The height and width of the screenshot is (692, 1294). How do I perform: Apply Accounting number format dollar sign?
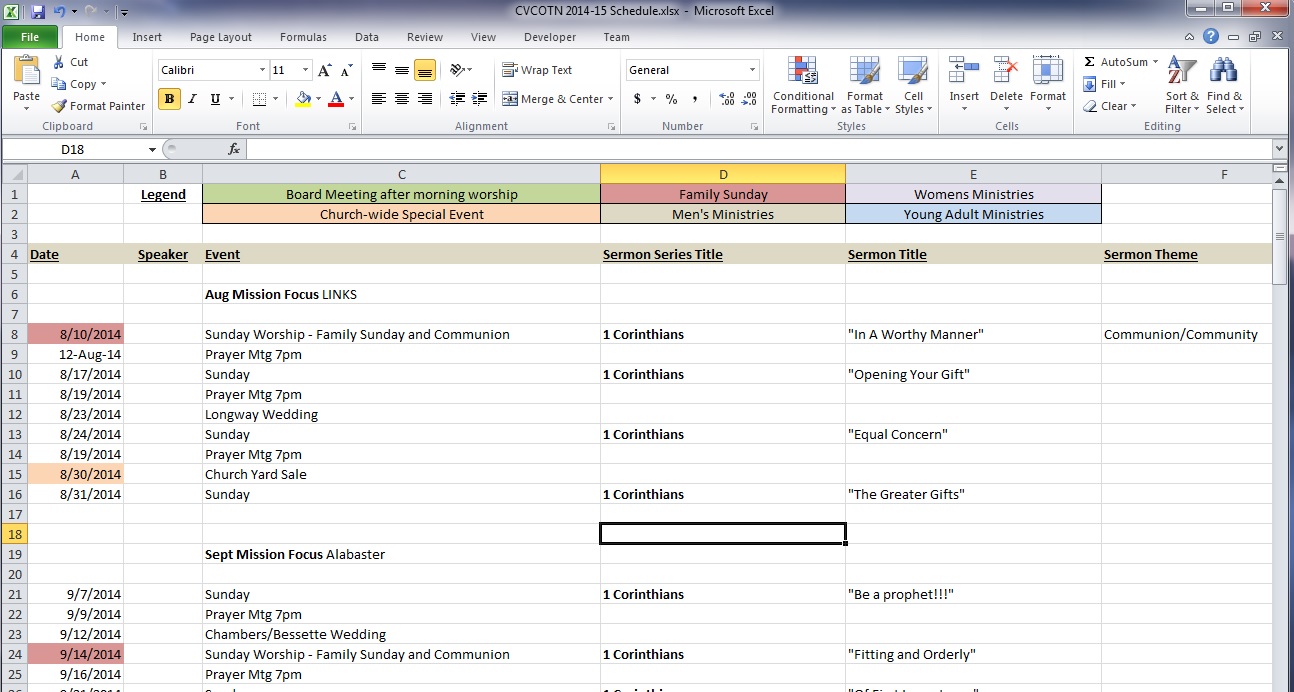point(638,99)
